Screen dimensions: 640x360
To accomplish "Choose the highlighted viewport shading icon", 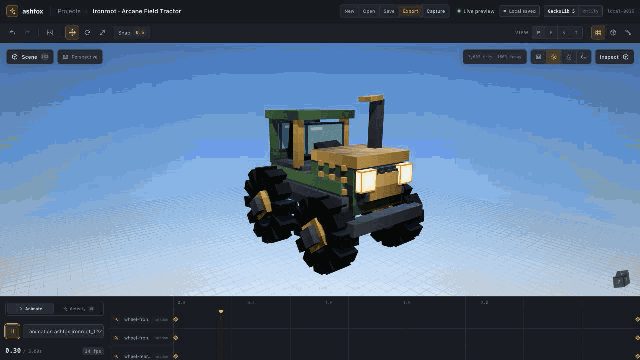I will point(553,57).
